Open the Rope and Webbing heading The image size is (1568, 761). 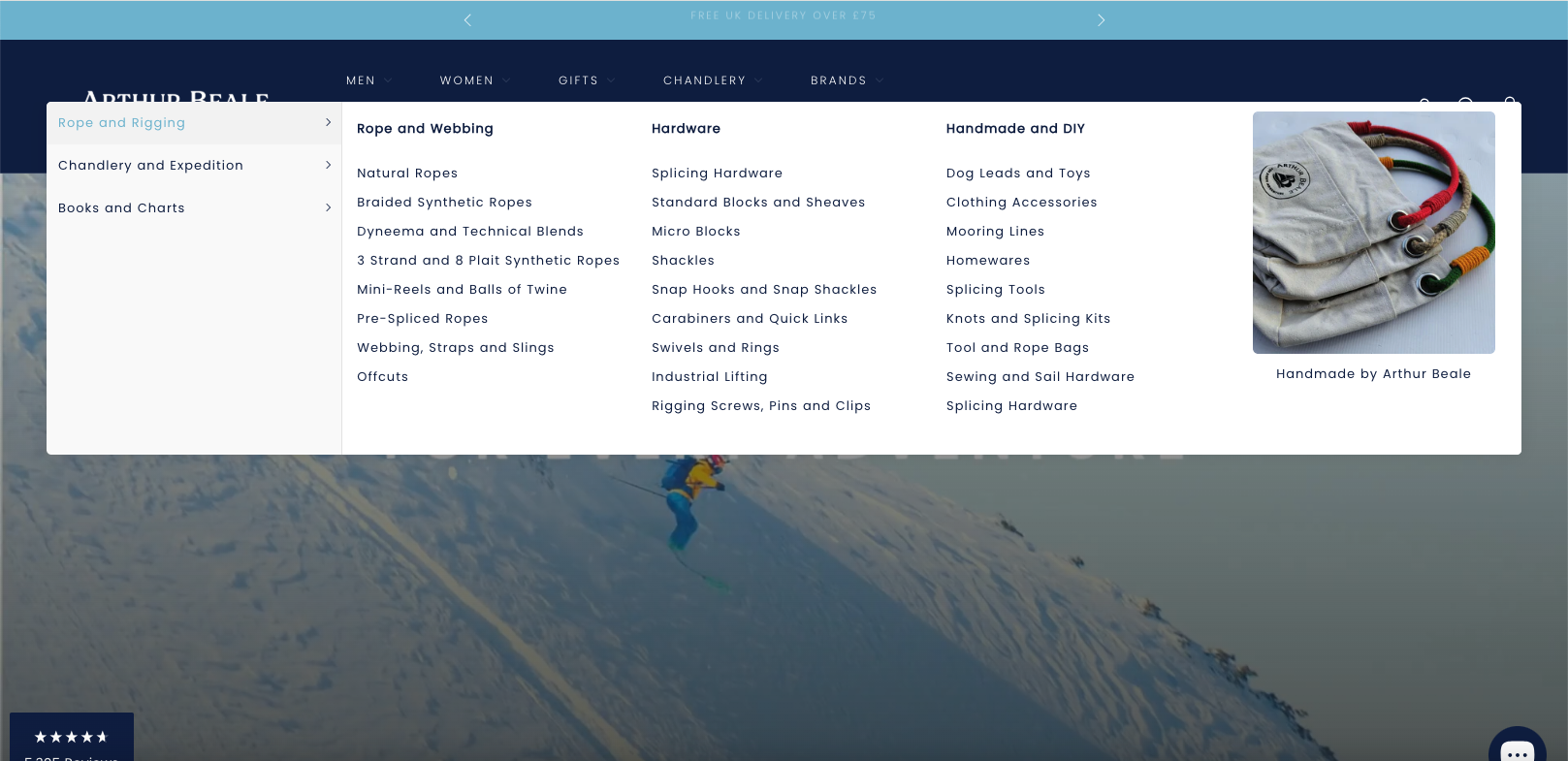tap(425, 129)
